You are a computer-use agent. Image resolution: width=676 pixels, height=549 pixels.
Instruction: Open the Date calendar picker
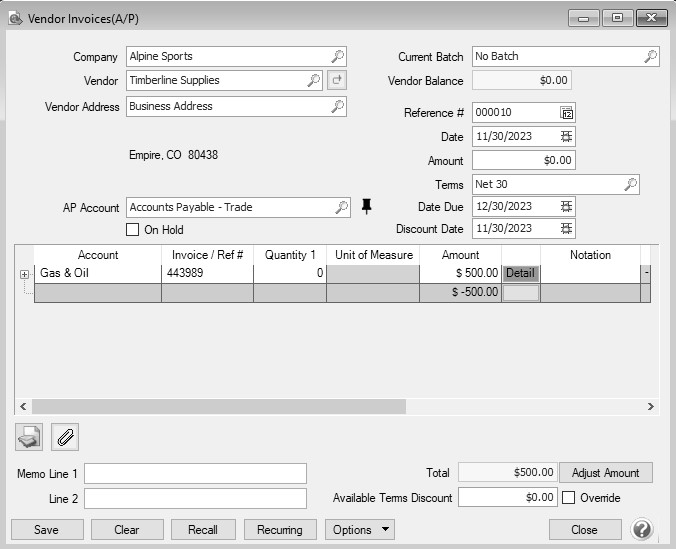[x=567, y=137]
